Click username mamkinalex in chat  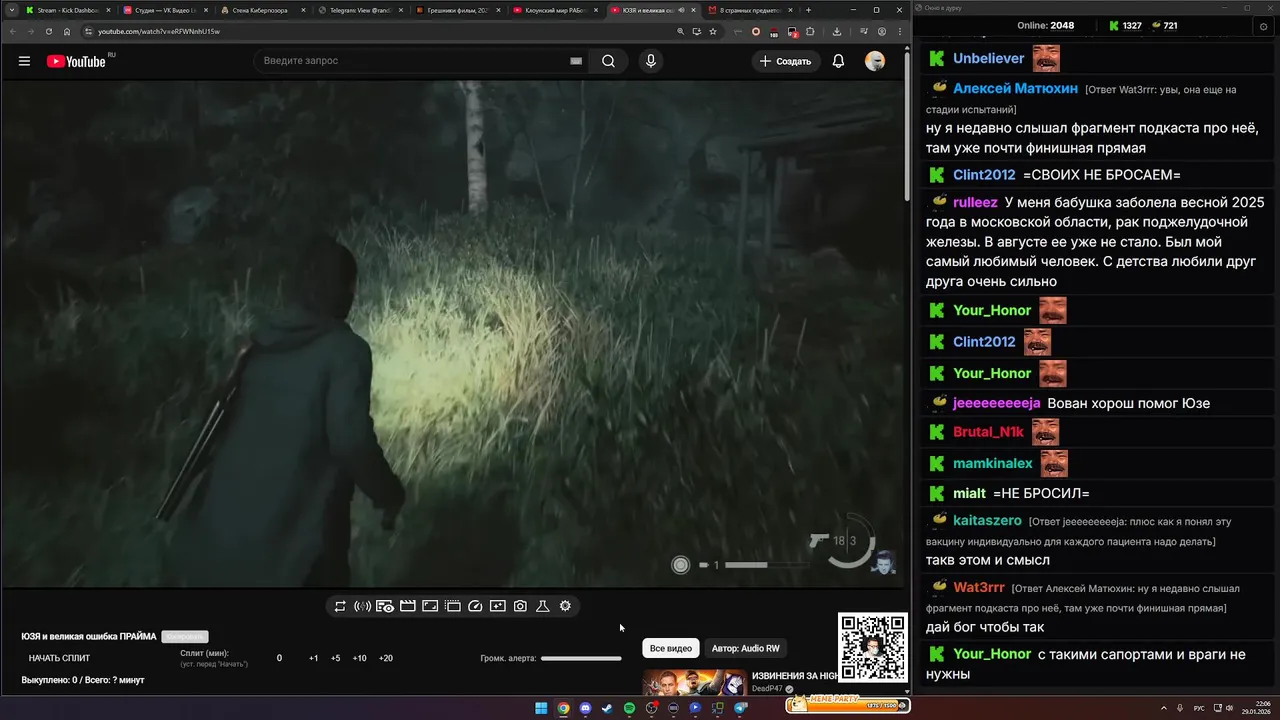[992, 463]
